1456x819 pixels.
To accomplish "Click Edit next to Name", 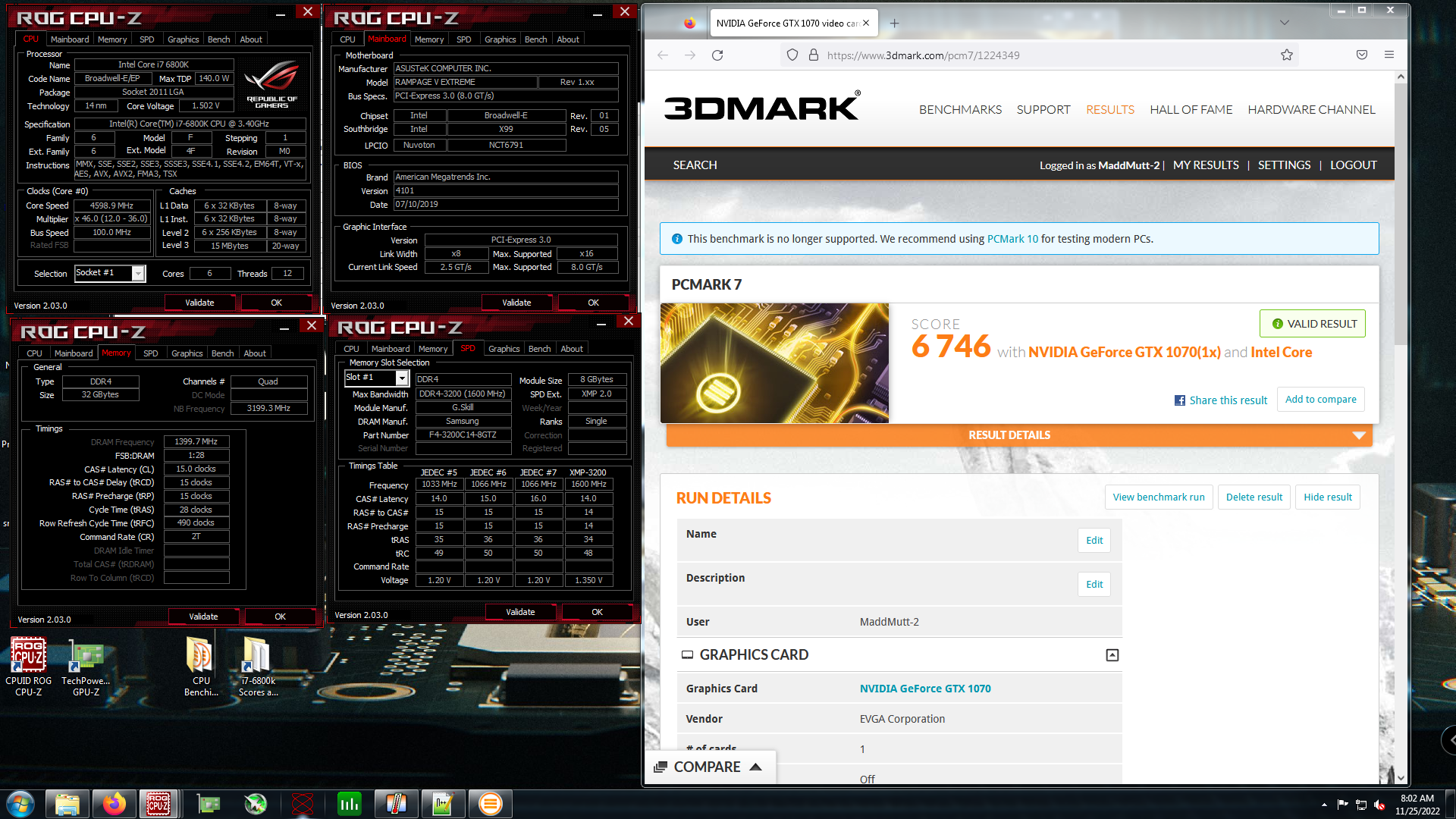I will [x=1094, y=541].
